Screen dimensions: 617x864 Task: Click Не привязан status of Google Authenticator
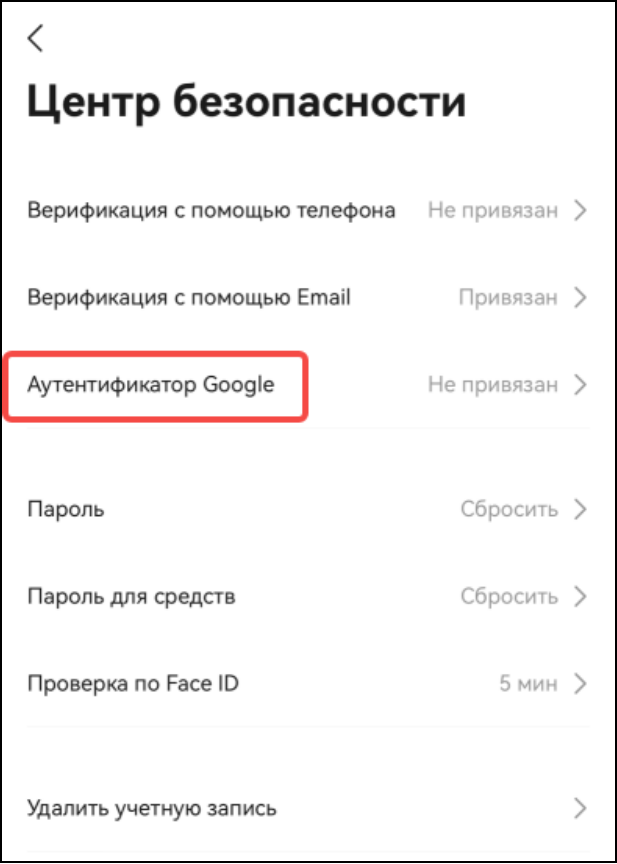point(493,386)
